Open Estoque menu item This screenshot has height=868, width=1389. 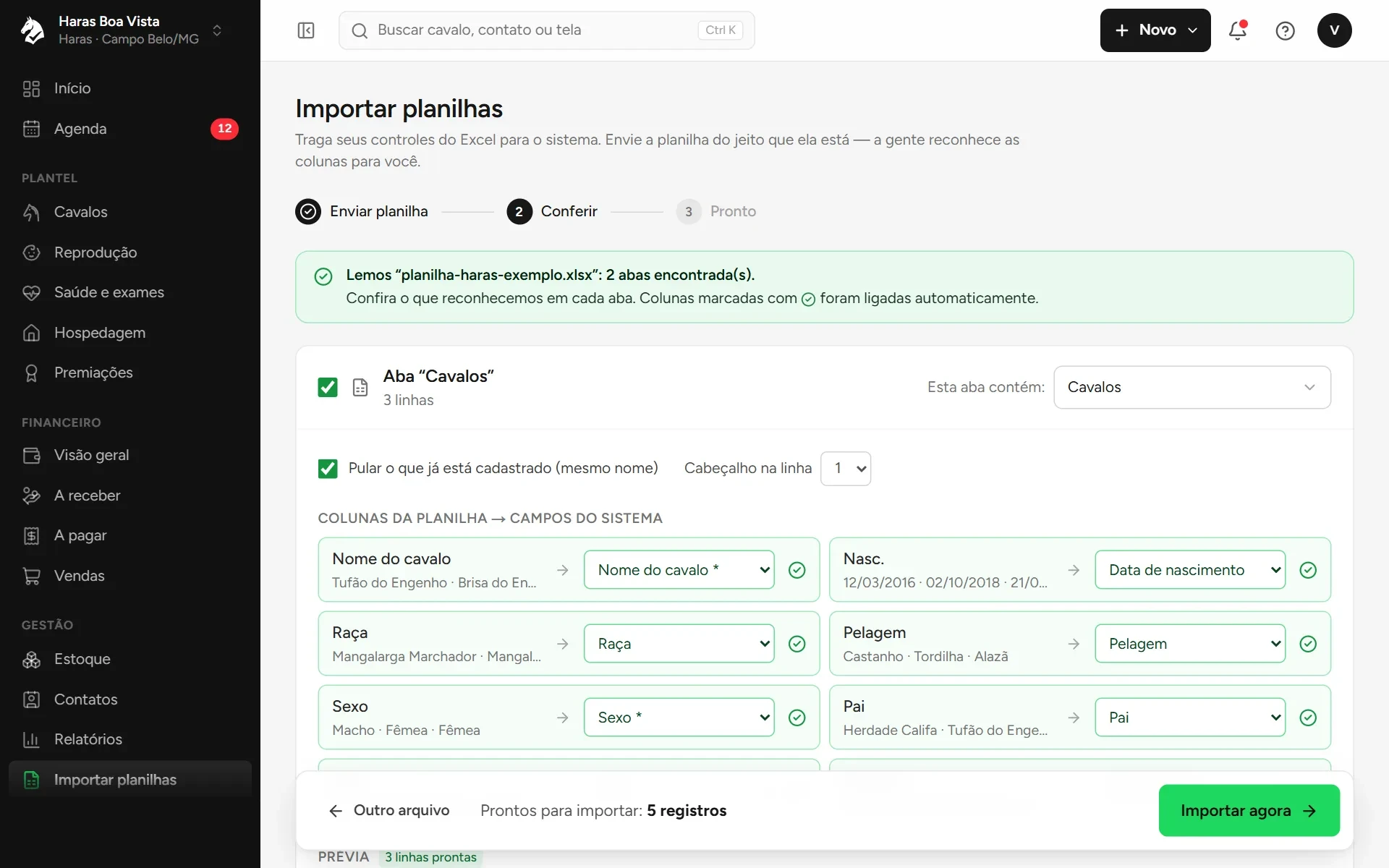tap(130, 659)
